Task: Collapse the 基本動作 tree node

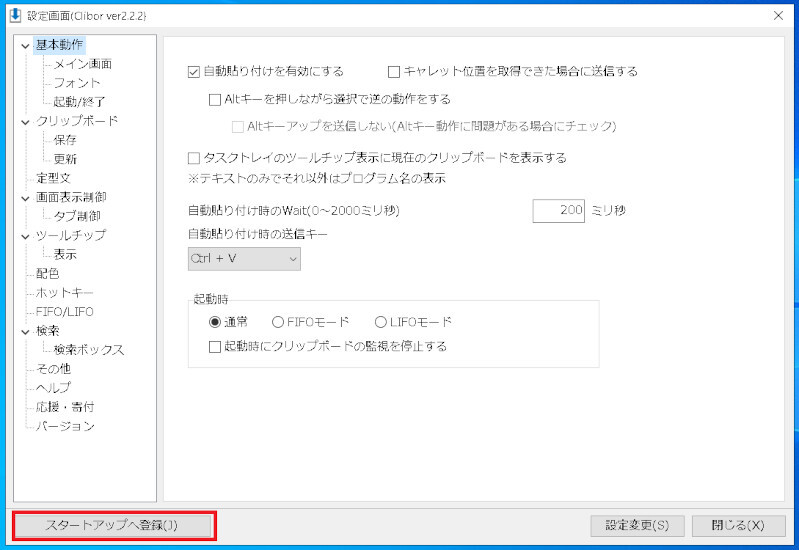Action: pyautogui.click(x=26, y=45)
